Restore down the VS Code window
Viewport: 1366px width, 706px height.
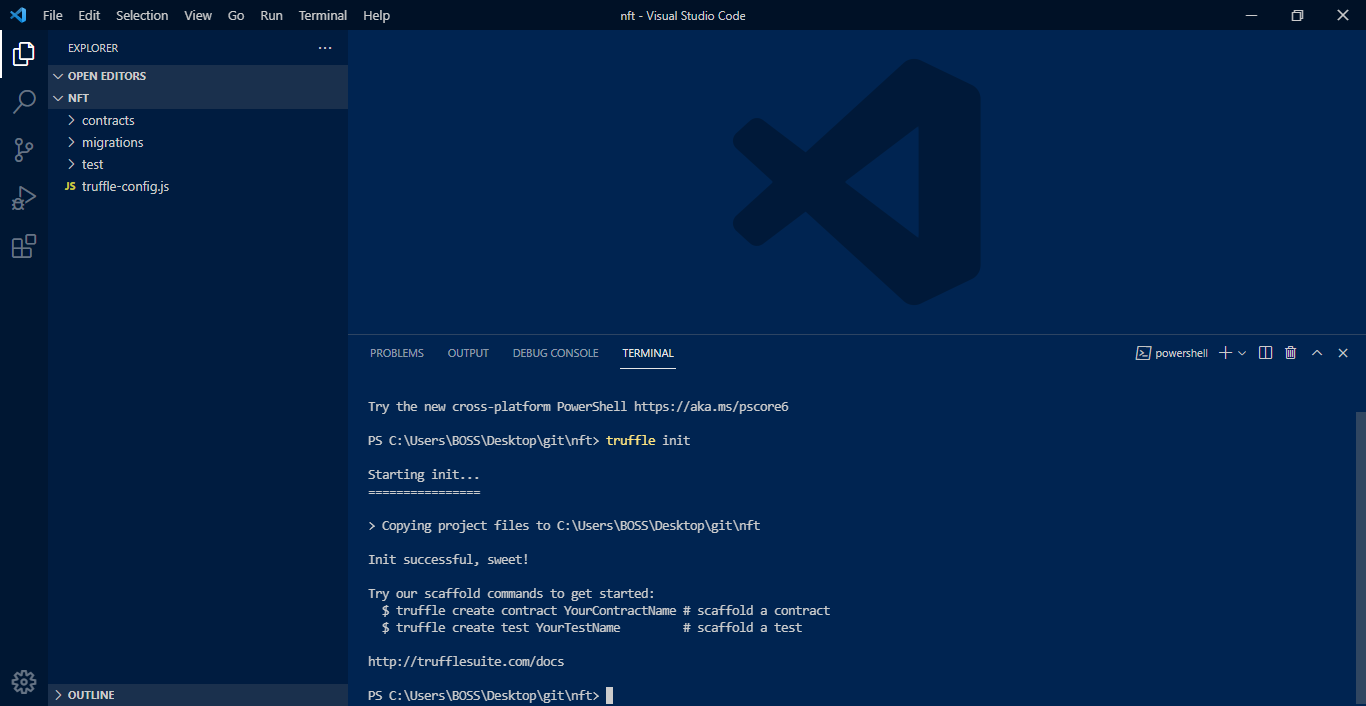coord(1297,15)
